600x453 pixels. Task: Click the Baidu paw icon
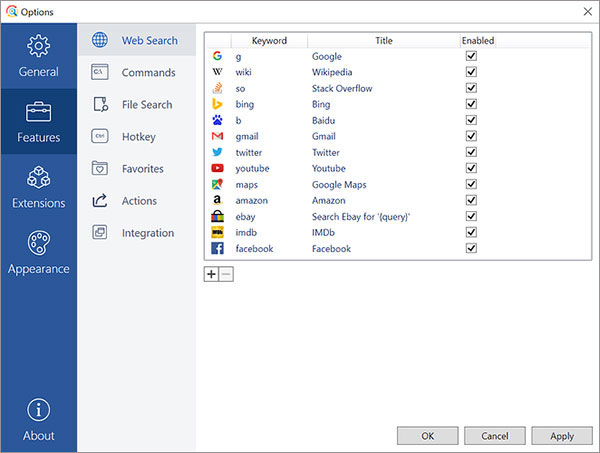[x=217, y=121]
